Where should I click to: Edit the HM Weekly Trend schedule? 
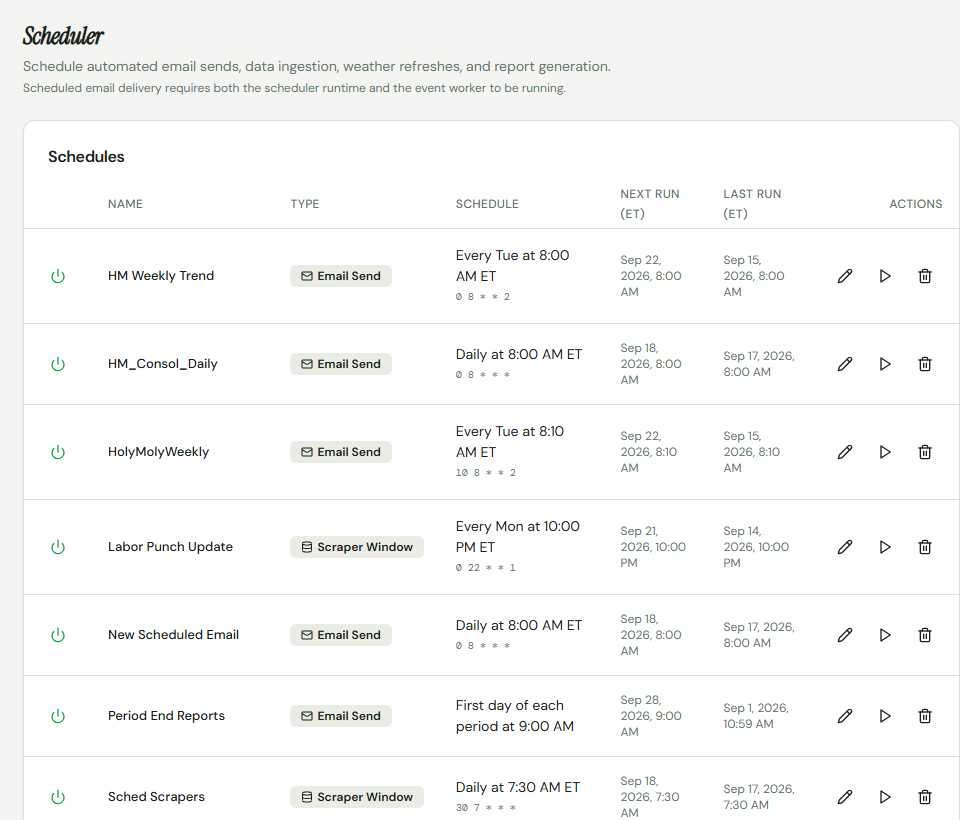point(845,276)
